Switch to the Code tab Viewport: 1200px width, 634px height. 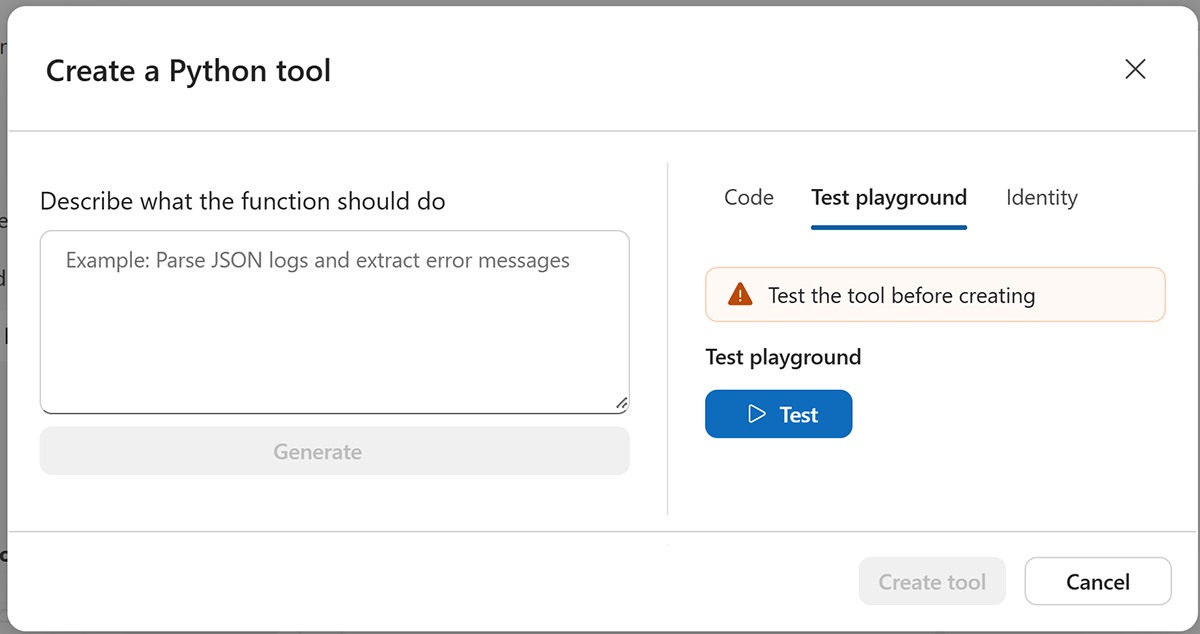[x=748, y=197]
